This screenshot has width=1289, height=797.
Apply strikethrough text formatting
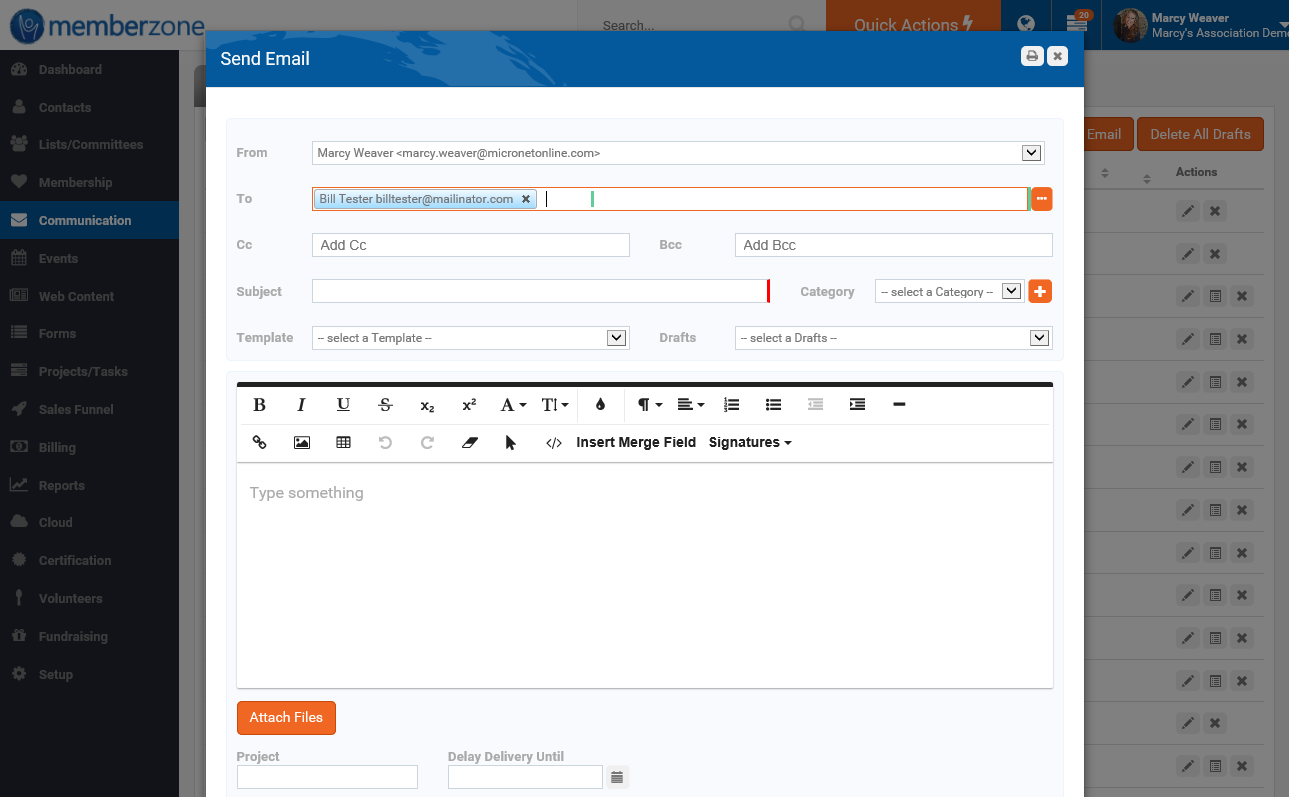[385, 404]
